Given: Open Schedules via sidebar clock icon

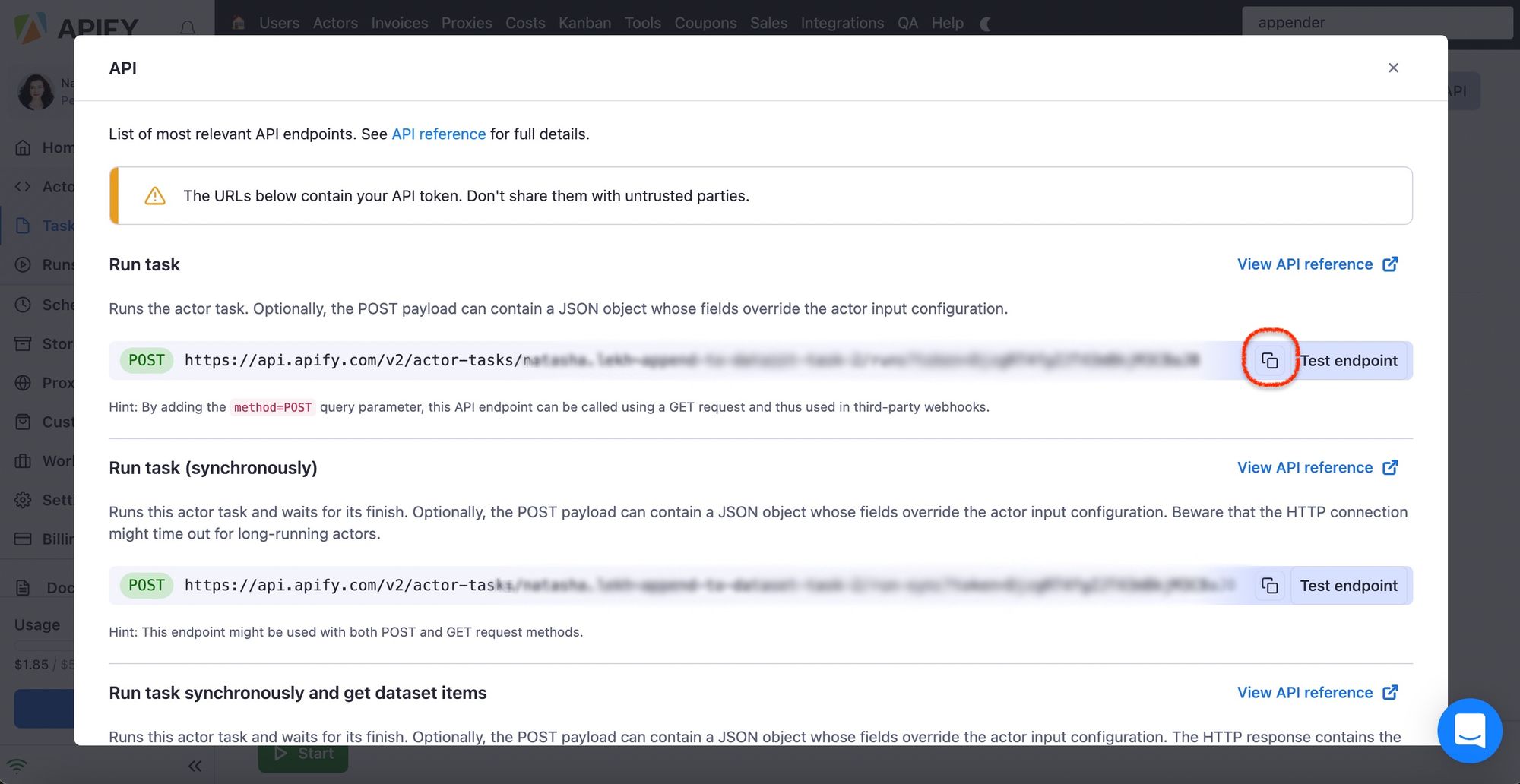Looking at the screenshot, I should point(24,305).
